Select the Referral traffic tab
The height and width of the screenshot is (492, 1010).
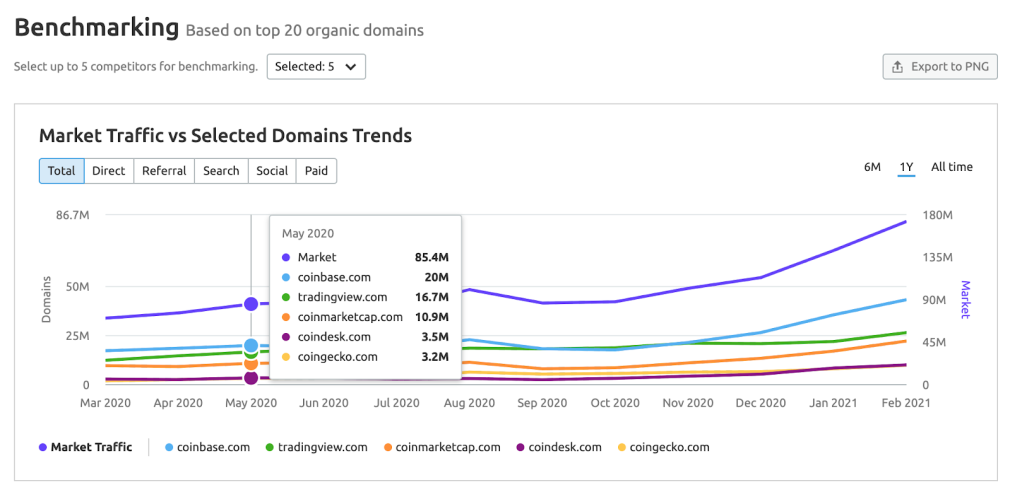(164, 171)
